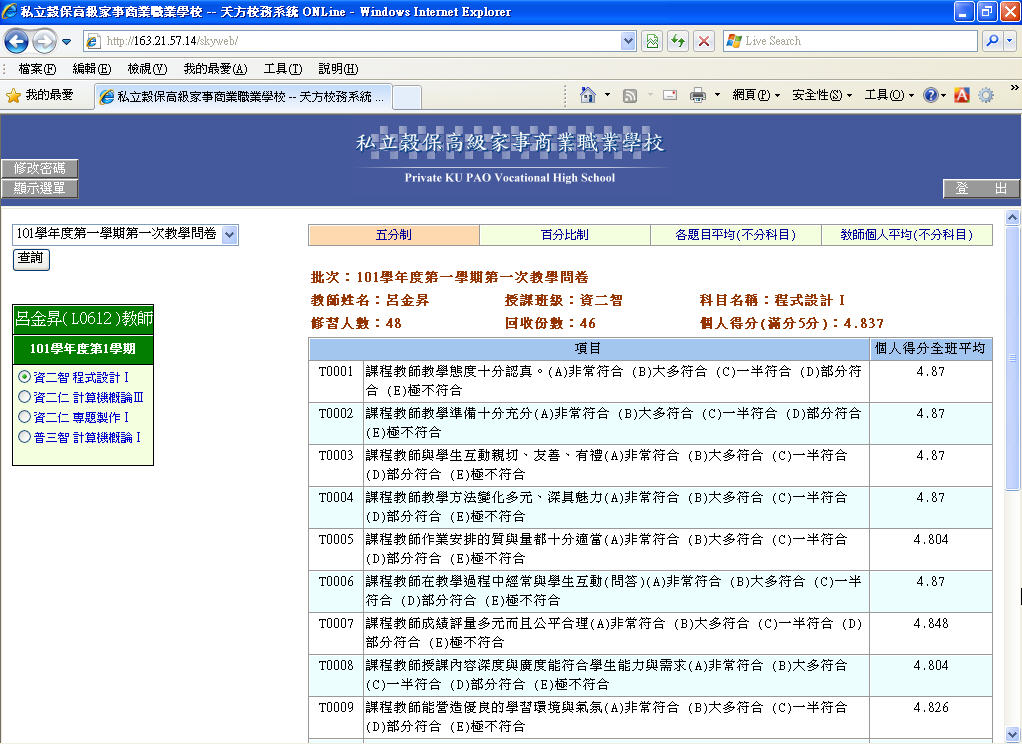1022x744 pixels.
Task: Click the Forward arrow navigation button
Action: 44,41
